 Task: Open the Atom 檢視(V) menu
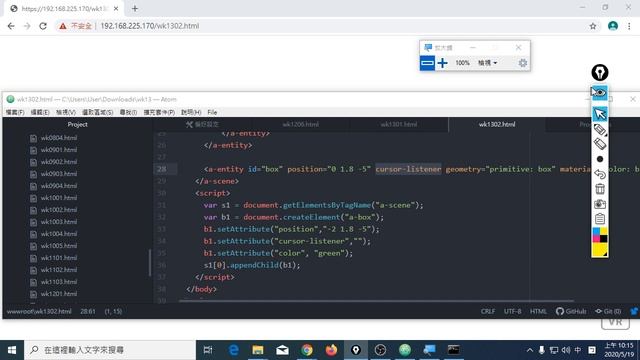(66, 112)
